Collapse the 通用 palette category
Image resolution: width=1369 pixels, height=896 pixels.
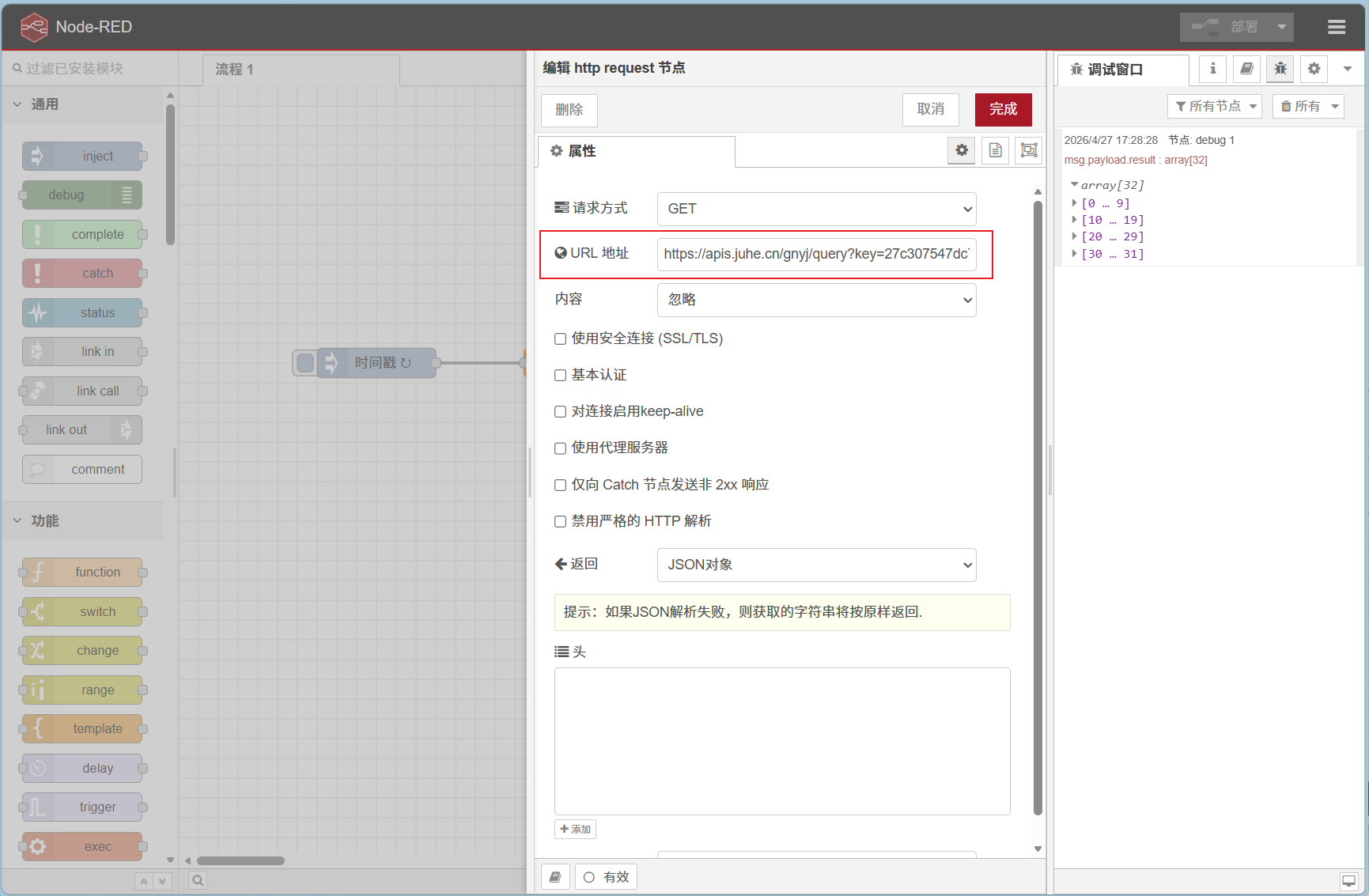click(82, 104)
